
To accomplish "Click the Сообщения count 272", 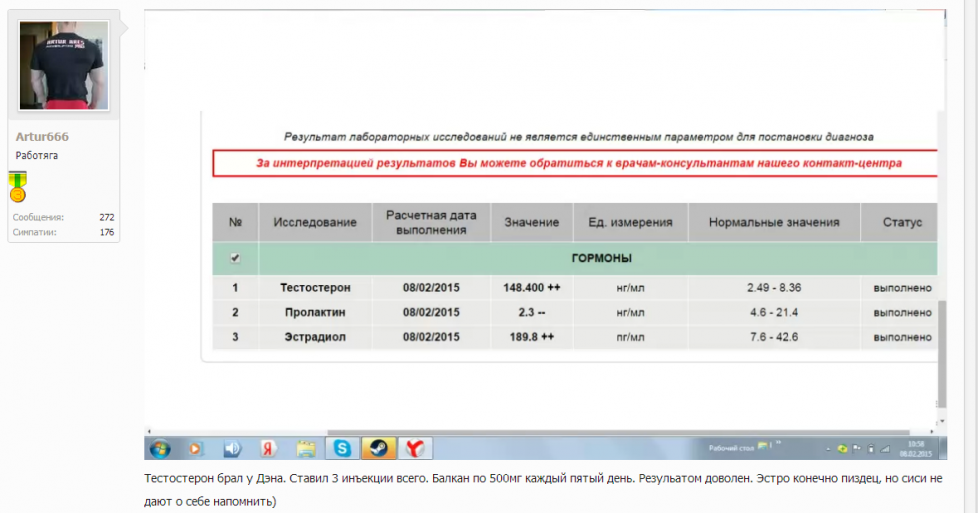I will tap(106, 217).
